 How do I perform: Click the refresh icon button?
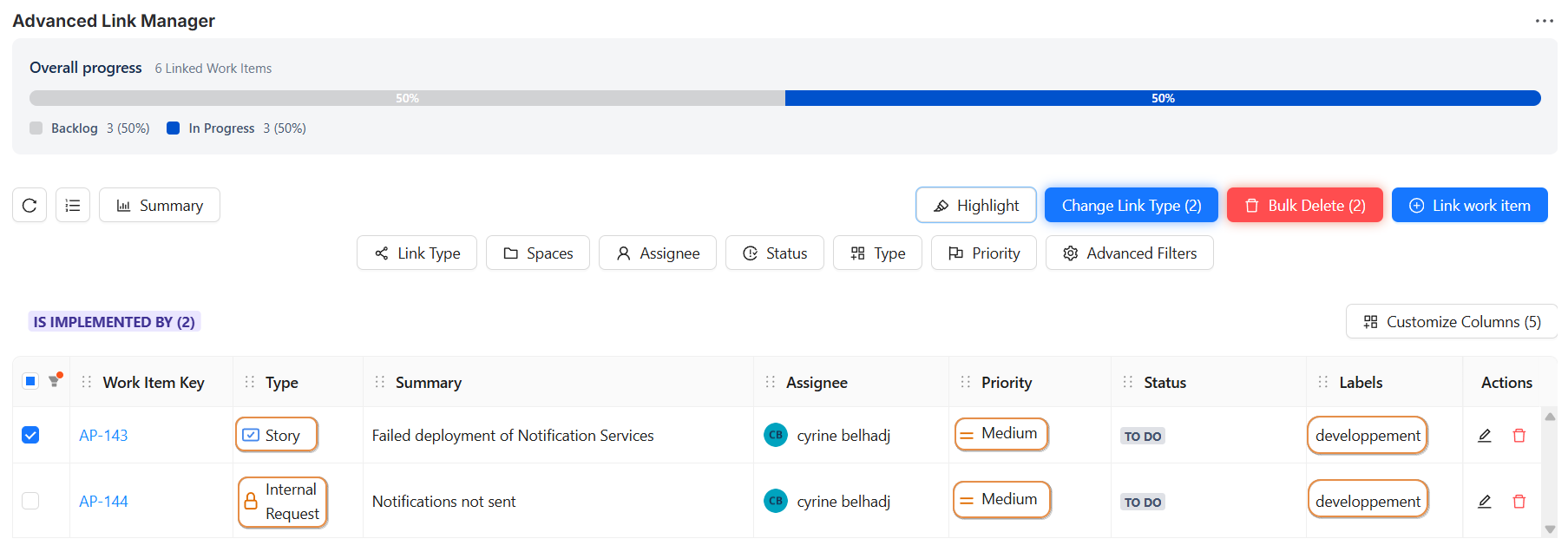[30, 206]
